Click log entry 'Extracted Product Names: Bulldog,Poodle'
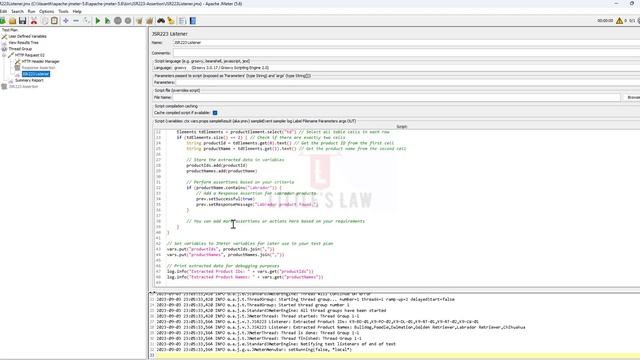The image size is (640, 360). point(341,327)
